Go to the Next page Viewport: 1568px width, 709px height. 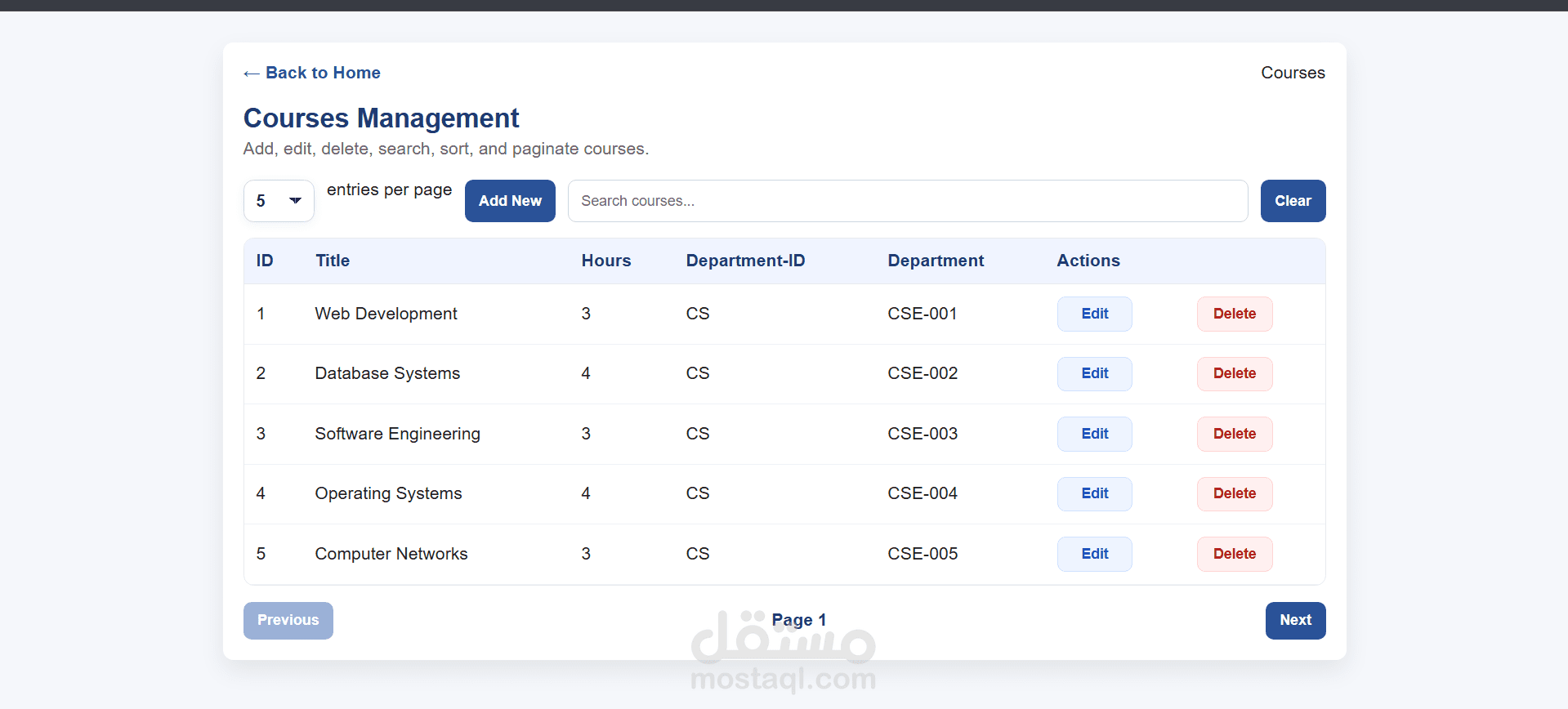pyautogui.click(x=1295, y=620)
